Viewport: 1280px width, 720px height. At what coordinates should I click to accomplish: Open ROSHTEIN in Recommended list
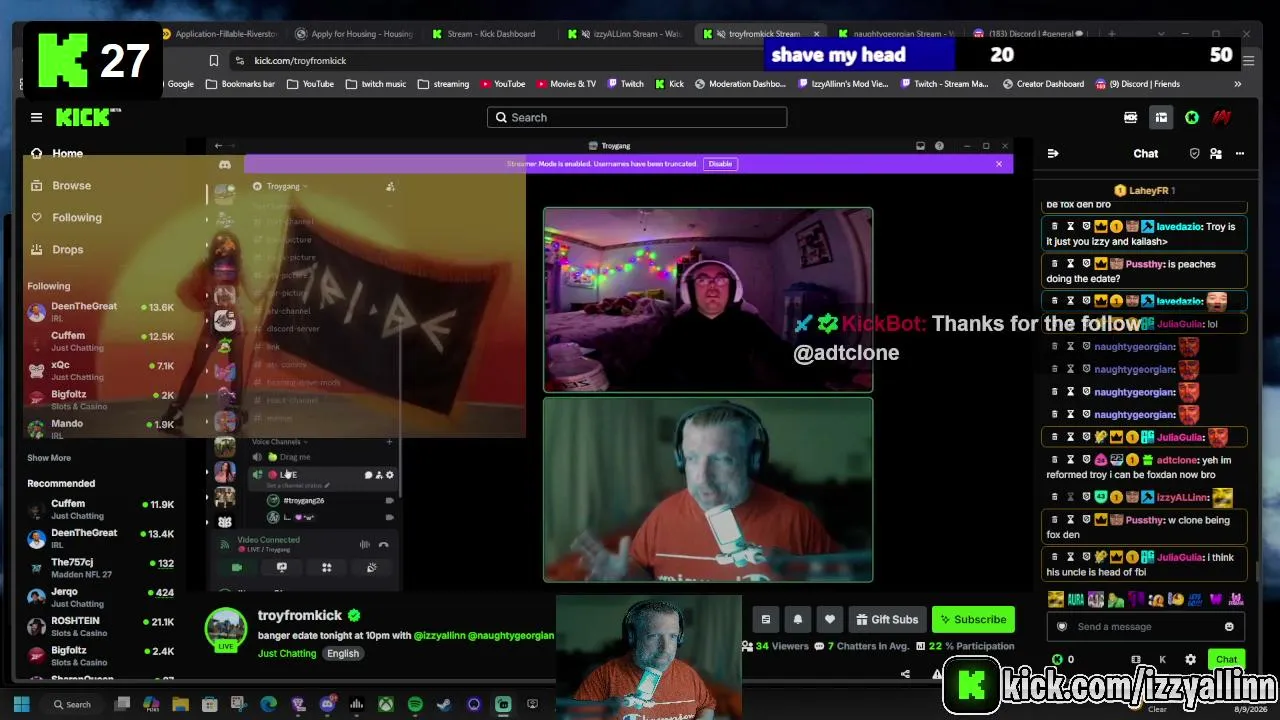tap(101, 626)
